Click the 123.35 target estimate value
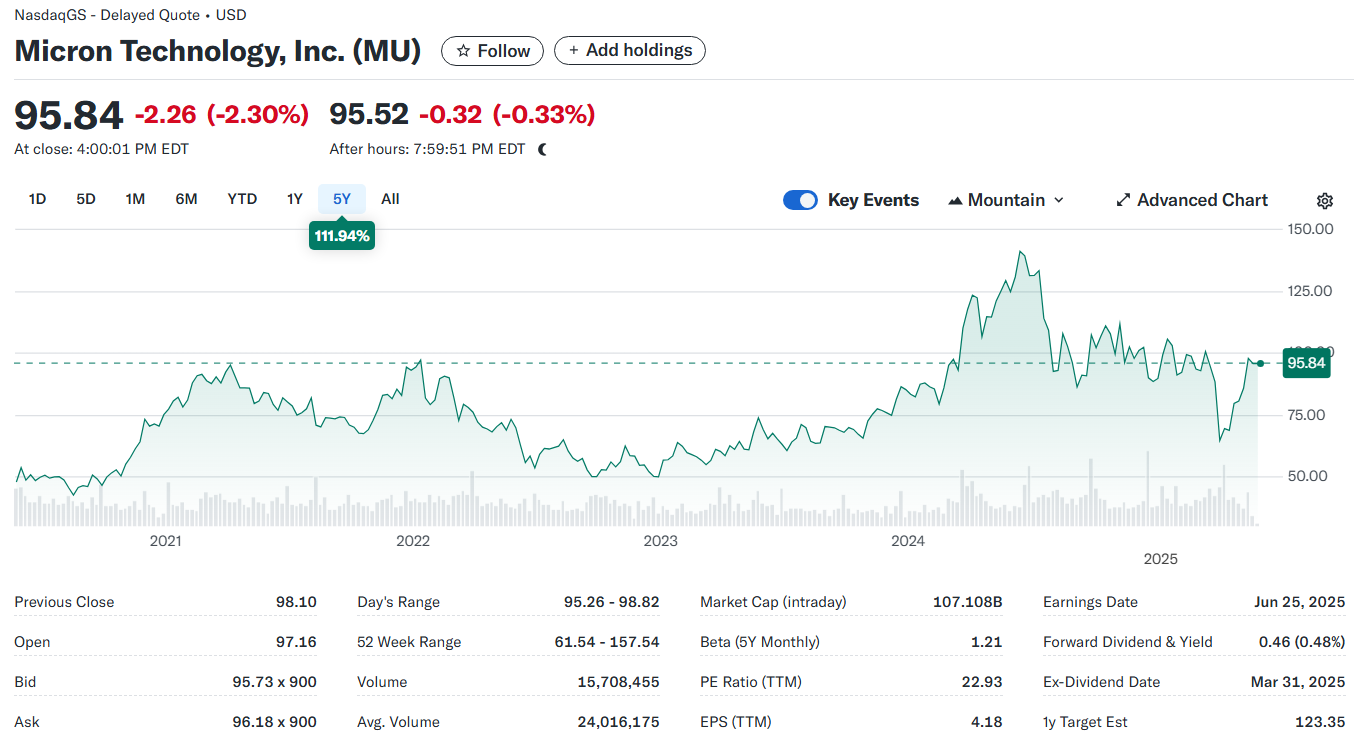The height and width of the screenshot is (749, 1371). pos(1320,722)
